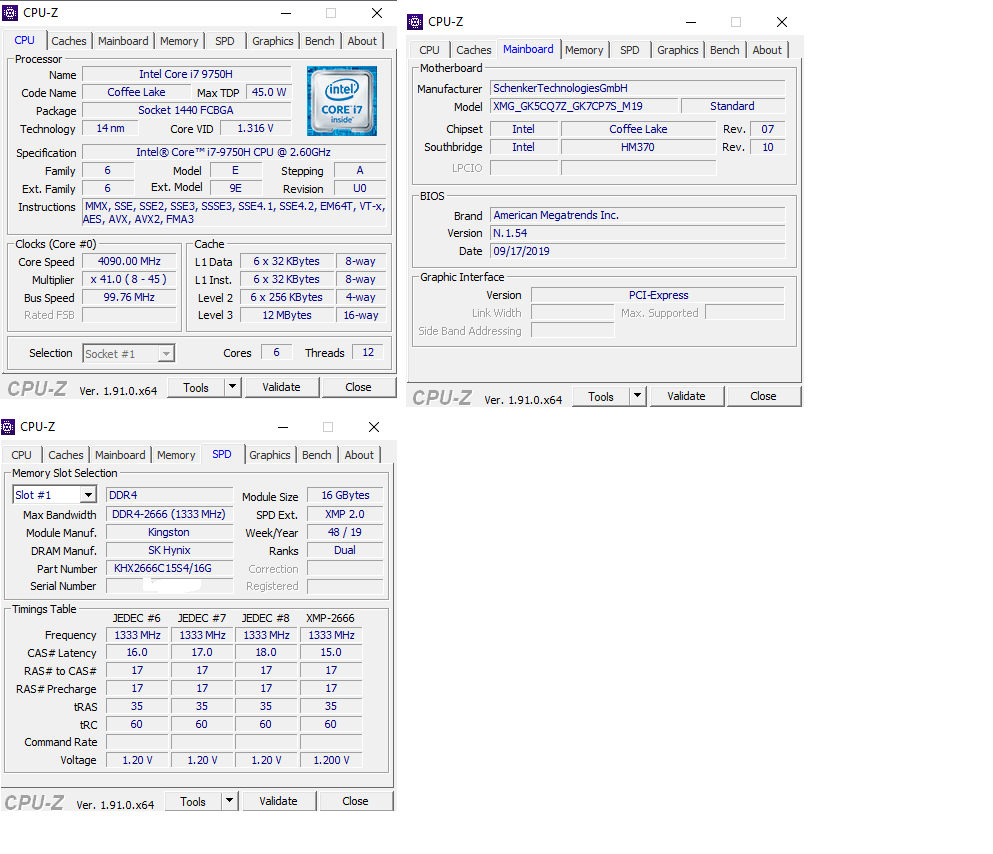Click Level 3 cache value '12 MBytes'
The height and width of the screenshot is (854, 993).
pos(287,315)
